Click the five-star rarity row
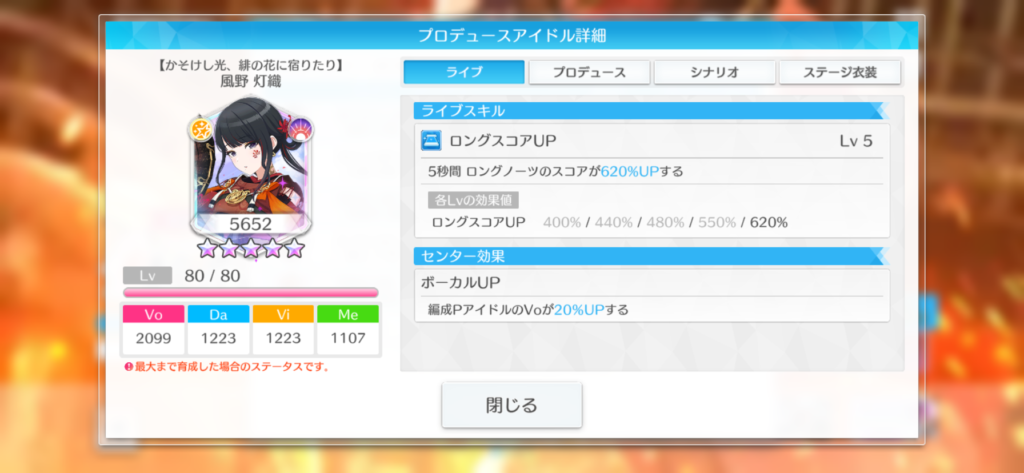The image size is (1024, 473). point(251,248)
